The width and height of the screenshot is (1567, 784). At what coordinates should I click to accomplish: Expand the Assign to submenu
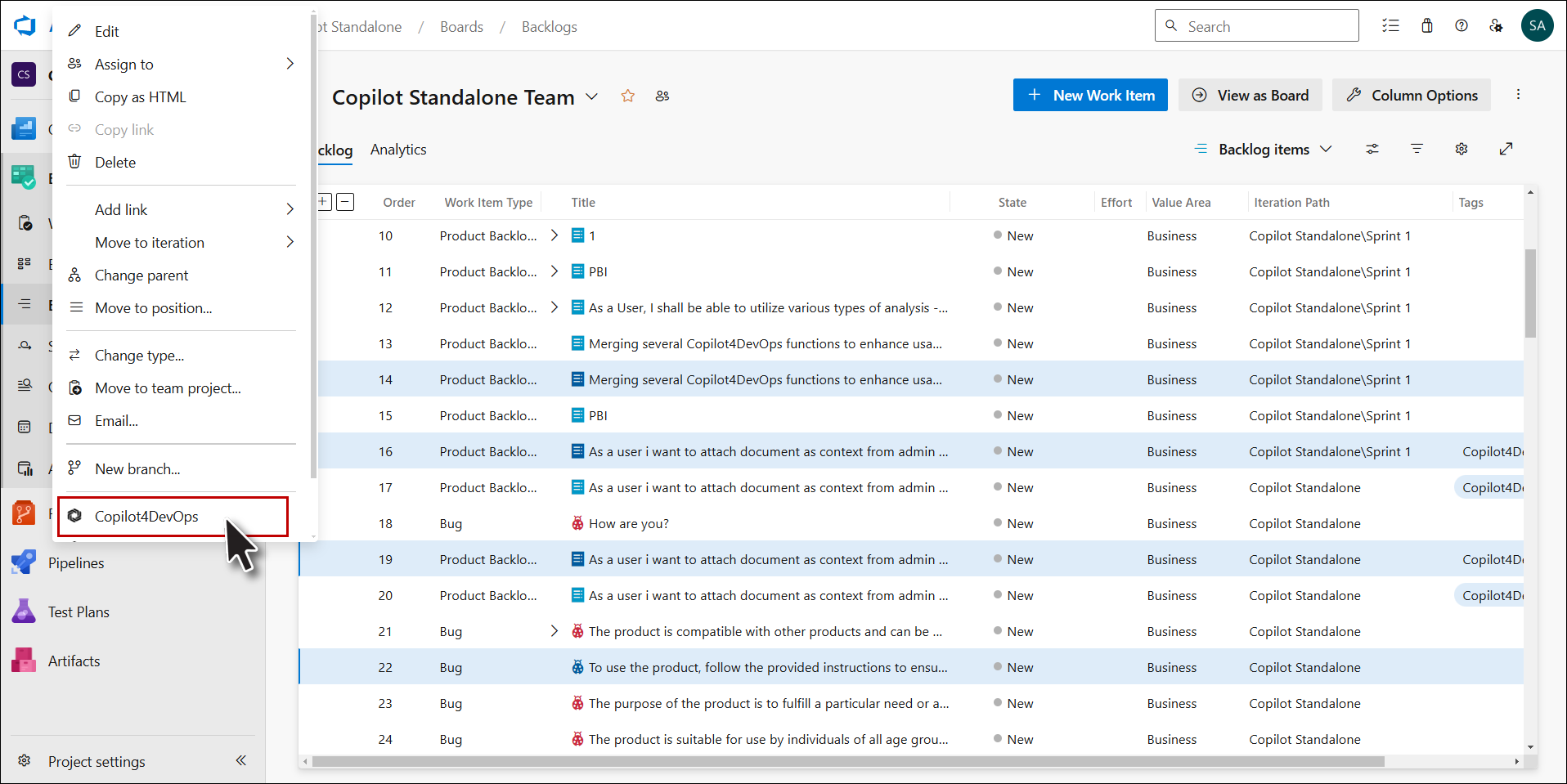click(x=290, y=64)
